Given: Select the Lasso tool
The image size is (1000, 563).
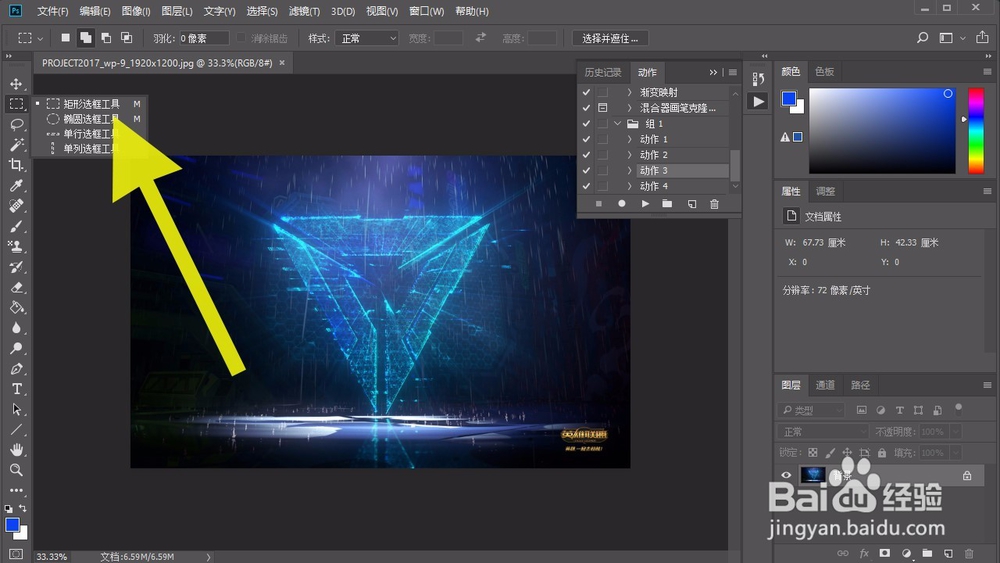Looking at the screenshot, I should [x=17, y=124].
